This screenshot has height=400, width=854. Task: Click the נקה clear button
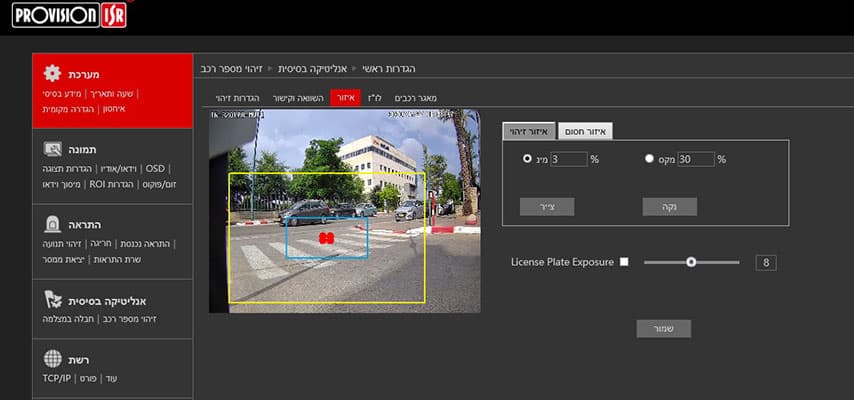[x=669, y=207]
